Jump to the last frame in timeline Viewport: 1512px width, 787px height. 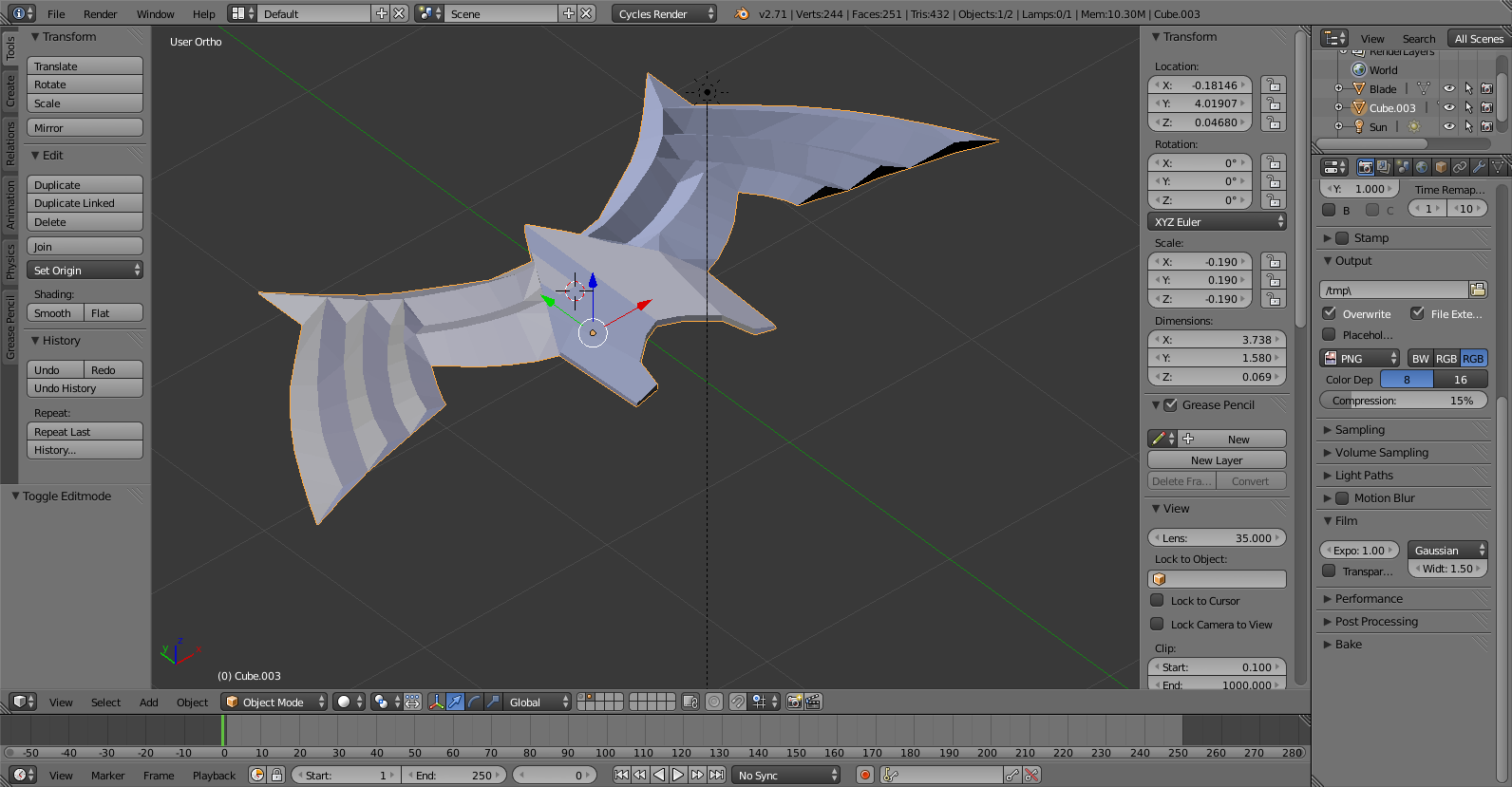click(716, 775)
